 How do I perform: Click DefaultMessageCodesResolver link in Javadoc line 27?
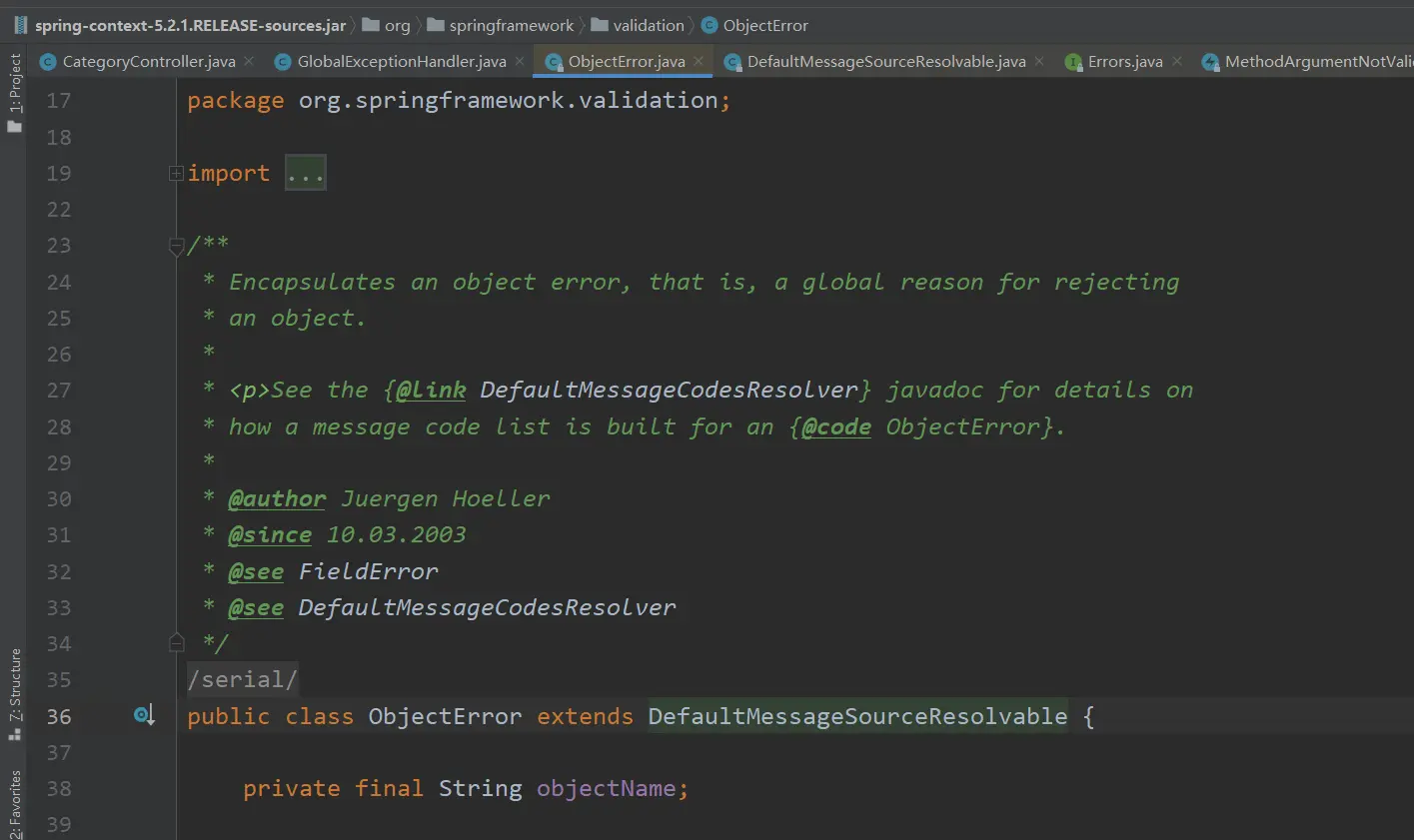[x=669, y=391]
